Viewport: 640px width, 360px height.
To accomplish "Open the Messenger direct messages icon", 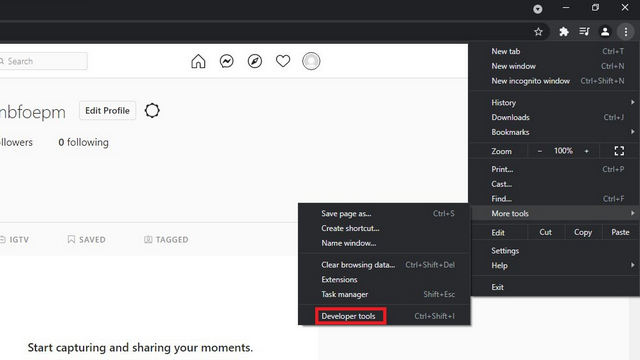I will tap(227, 61).
